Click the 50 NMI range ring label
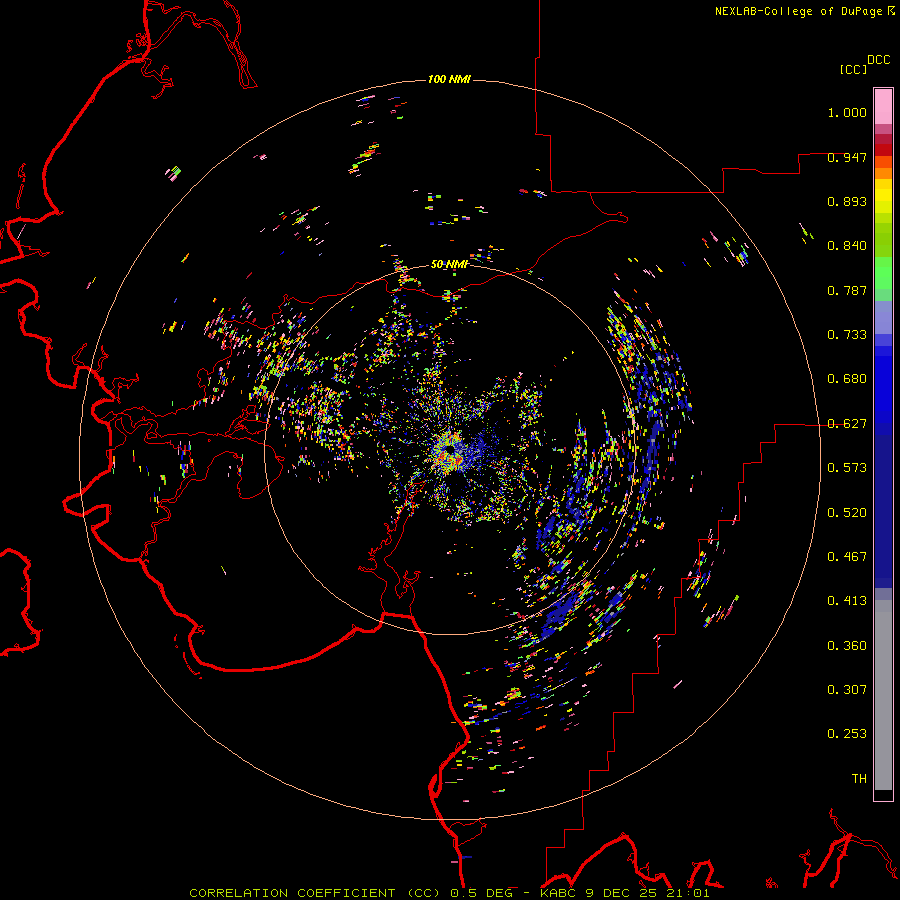The image size is (900, 900). pyautogui.click(x=449, y=264)
